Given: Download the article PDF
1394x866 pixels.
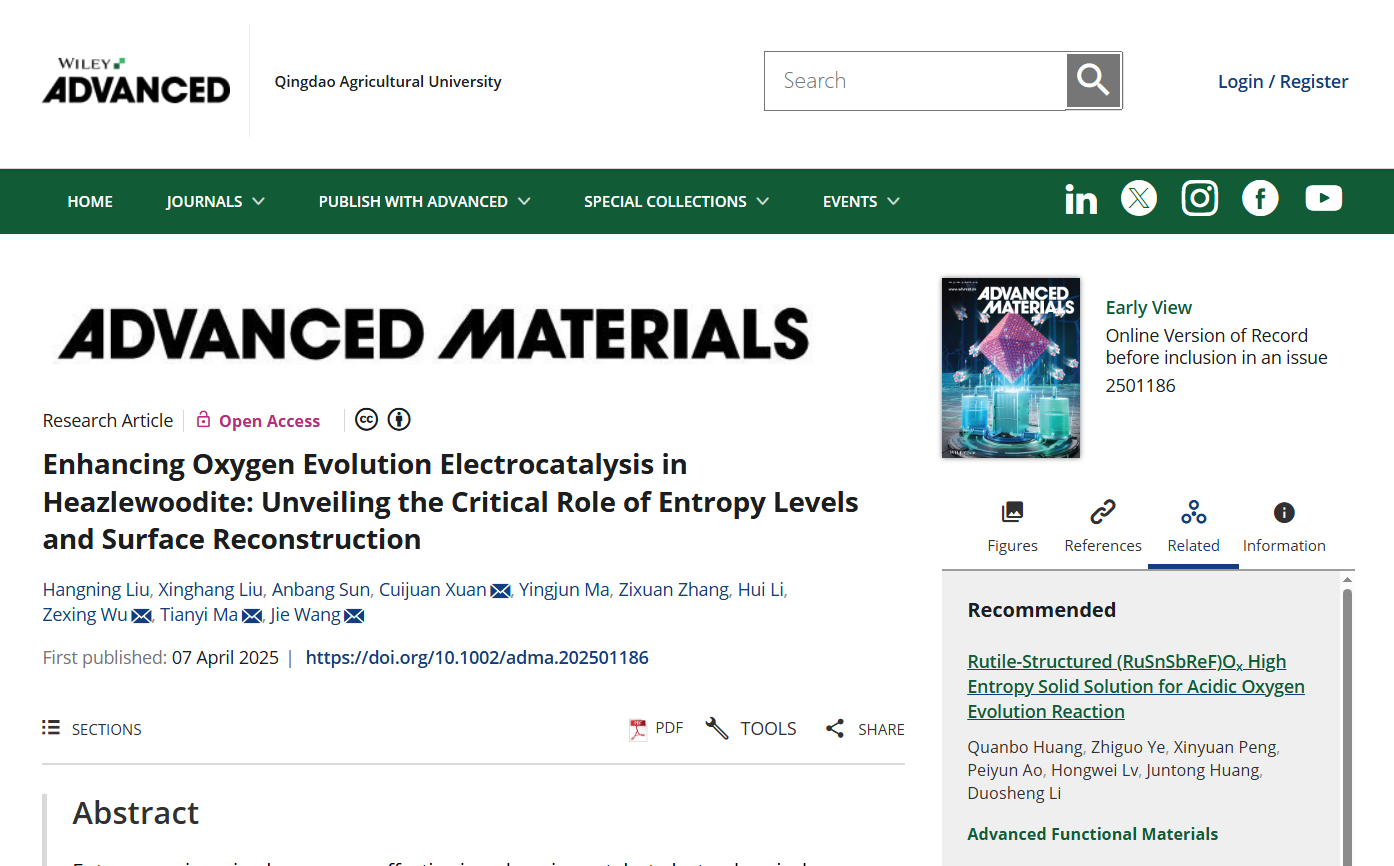Looking at the screenshot, I should pyautogui.click(x=656, y=729).
